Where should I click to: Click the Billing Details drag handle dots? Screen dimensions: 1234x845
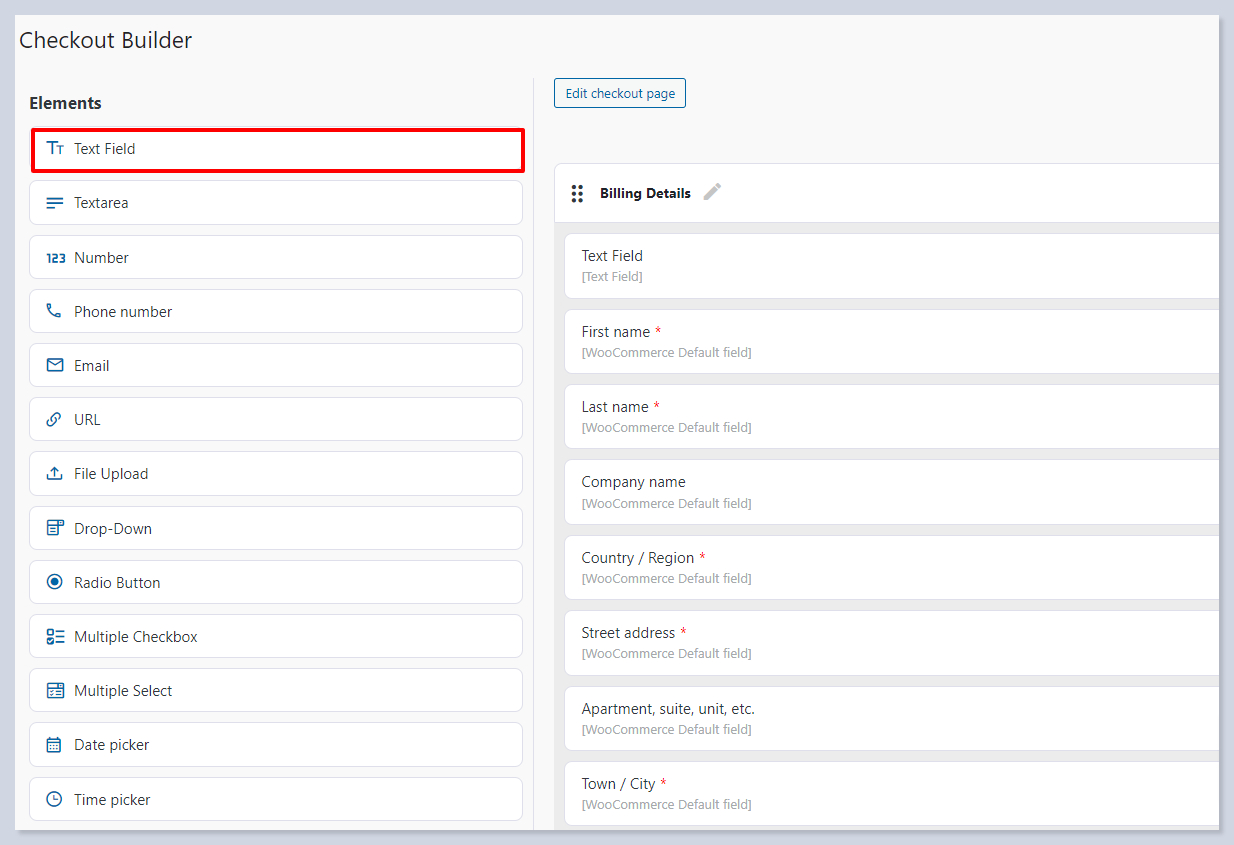[577, 193]
